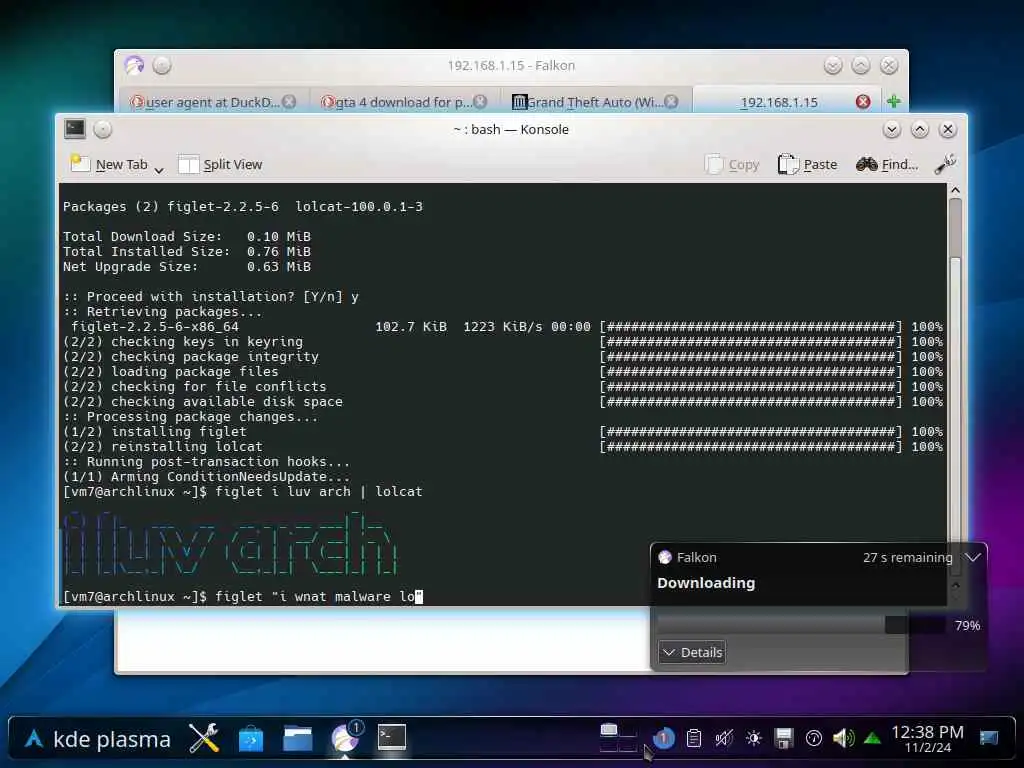Click the Falkon window app icon
The height and width of the screenshot is (768, 1024).
(x=135, y=65)
